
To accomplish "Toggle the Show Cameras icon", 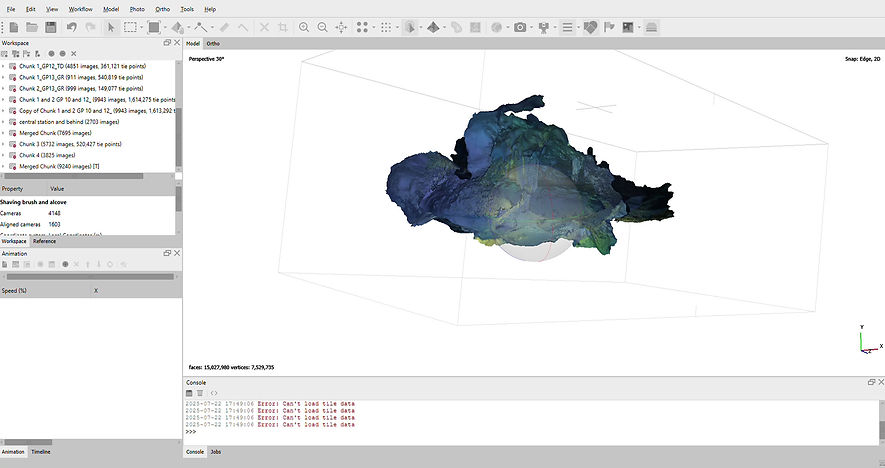I will pyautogui.click(x=544, y=27).
